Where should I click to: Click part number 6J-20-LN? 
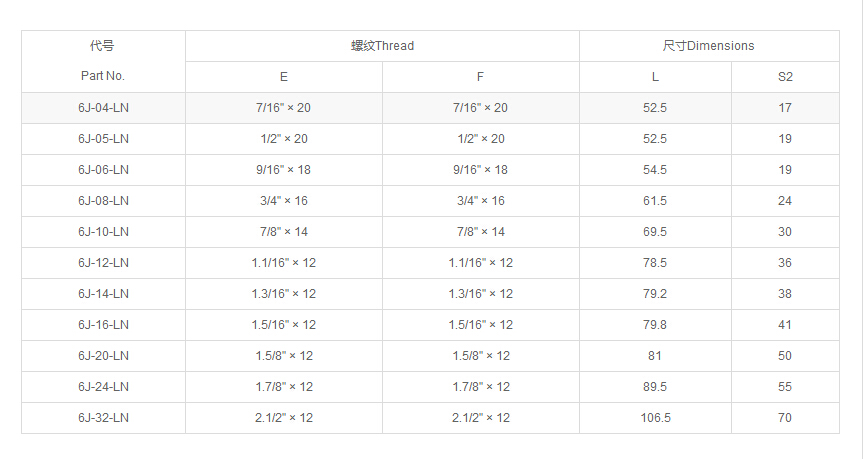[x=103, y=356]
